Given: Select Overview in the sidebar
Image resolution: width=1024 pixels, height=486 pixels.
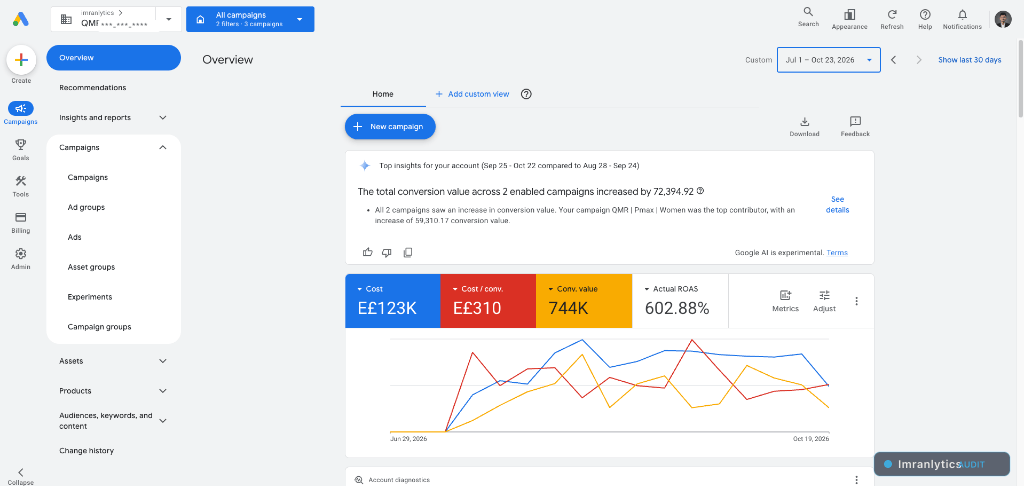Looking at the screenshot, I should click(114, 57).
